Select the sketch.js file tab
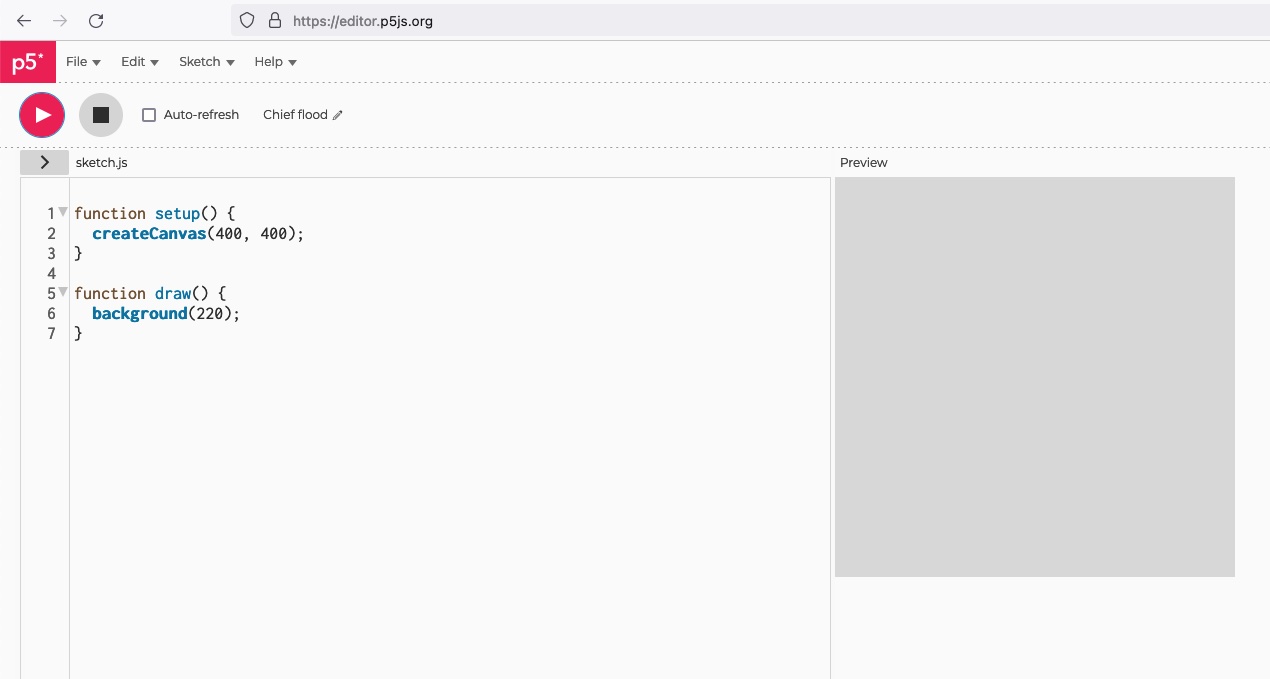1270x679 pixels. 102,162
